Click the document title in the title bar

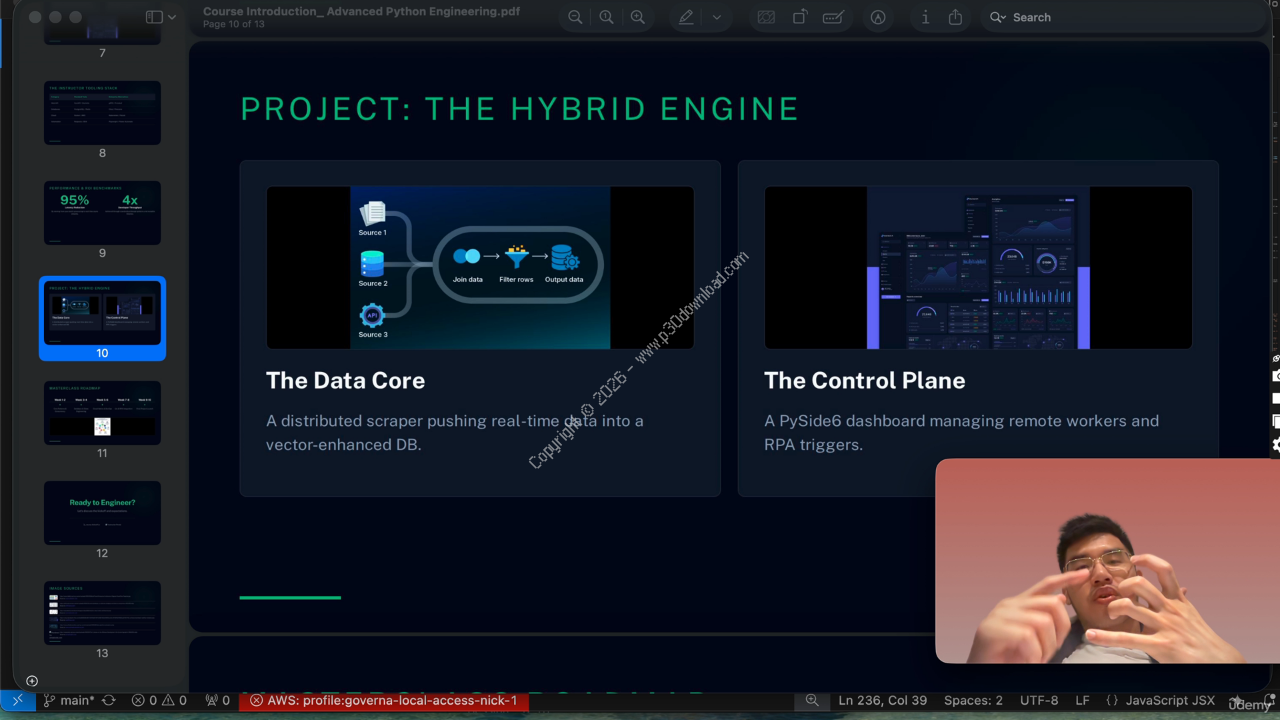361,11
